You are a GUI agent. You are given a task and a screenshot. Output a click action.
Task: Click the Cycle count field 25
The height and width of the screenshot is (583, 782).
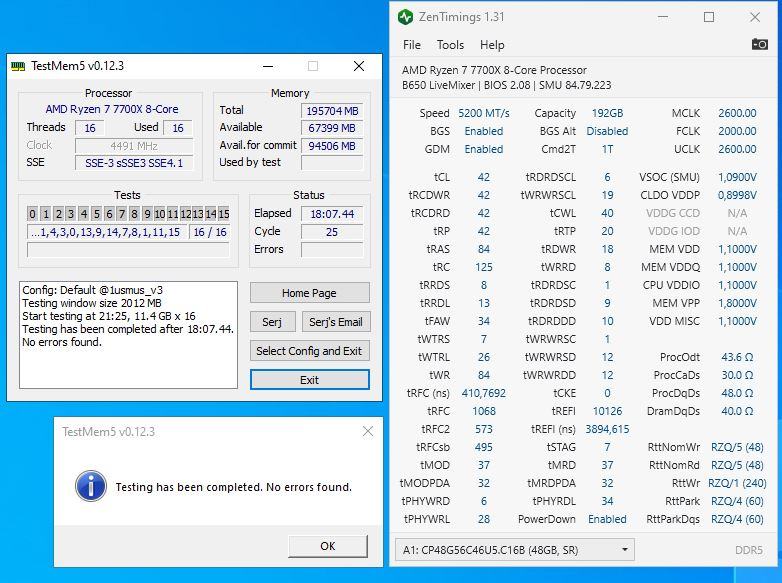[332, 232]
